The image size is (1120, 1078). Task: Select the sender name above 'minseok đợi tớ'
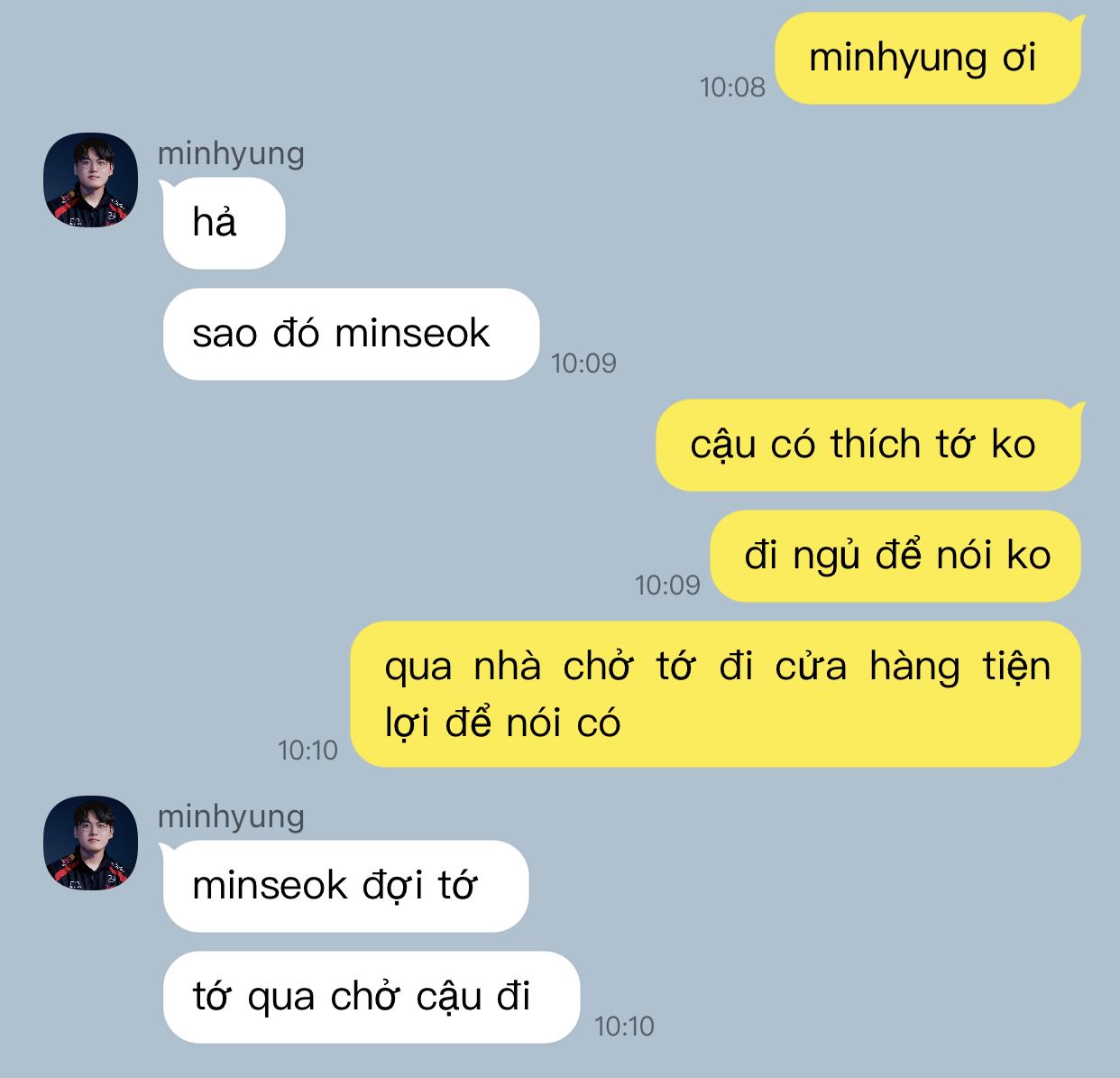pyautogui.click(x=231, y=817)
